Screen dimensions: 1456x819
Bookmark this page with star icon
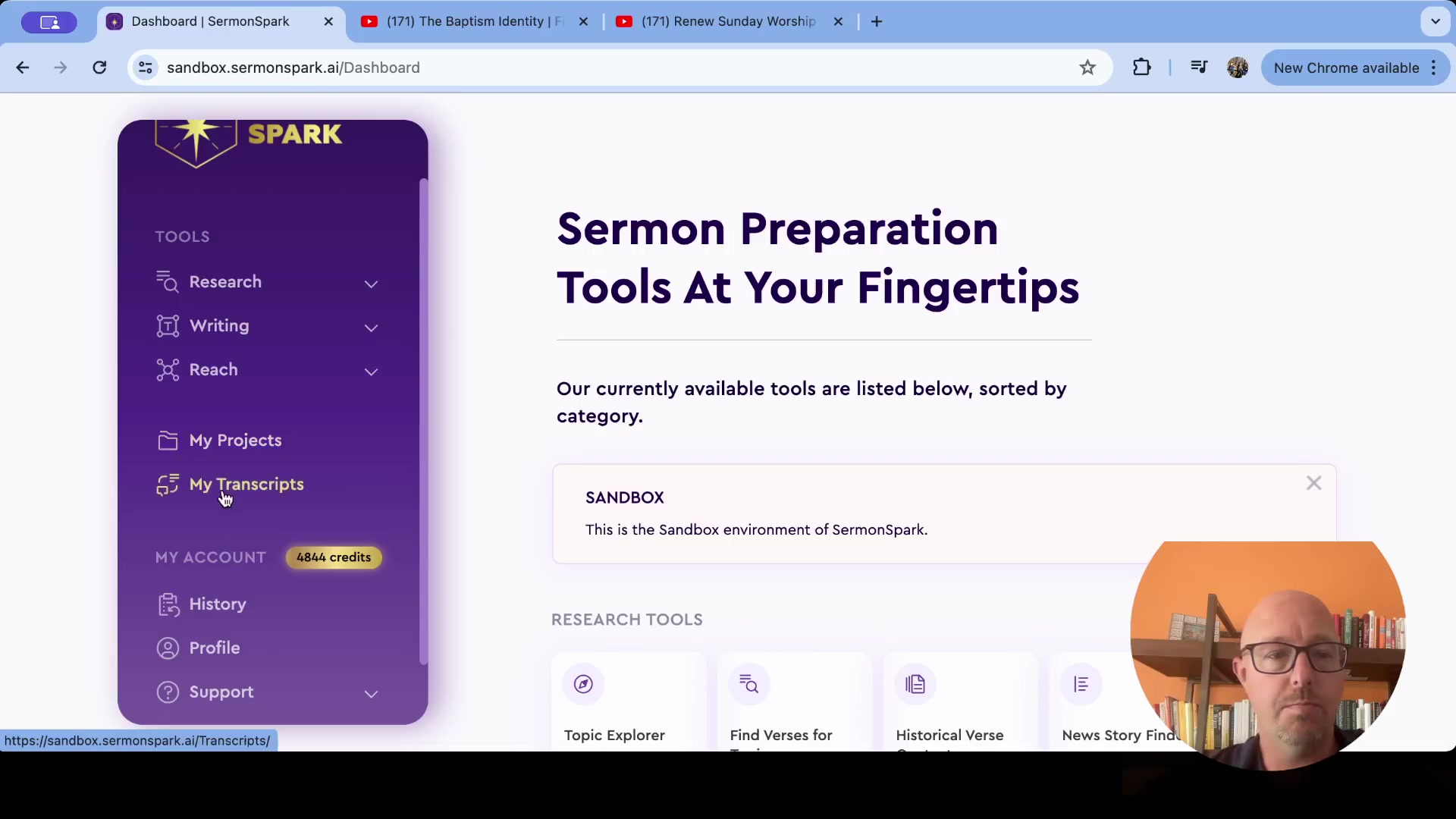[1087, 67]
